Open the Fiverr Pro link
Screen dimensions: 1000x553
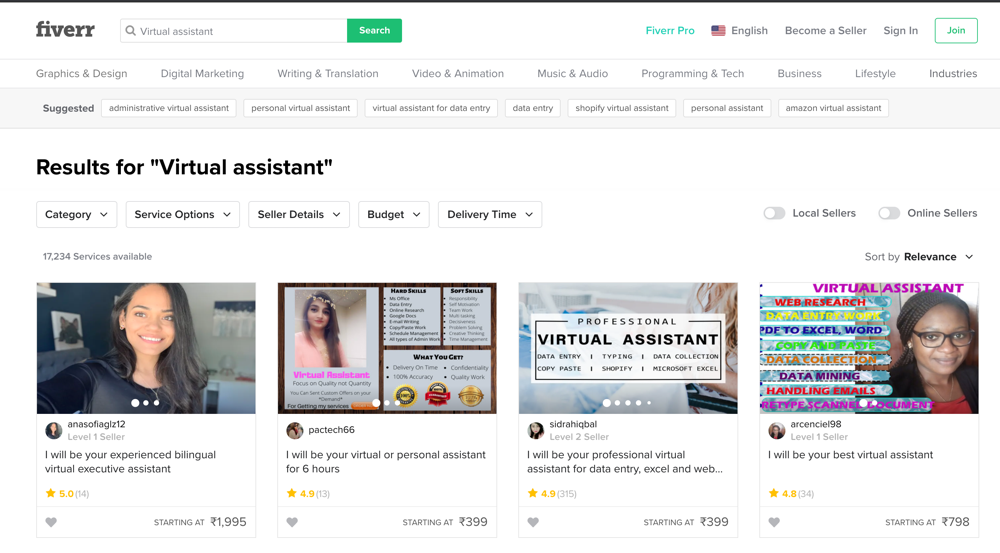[x=670, y=31]
